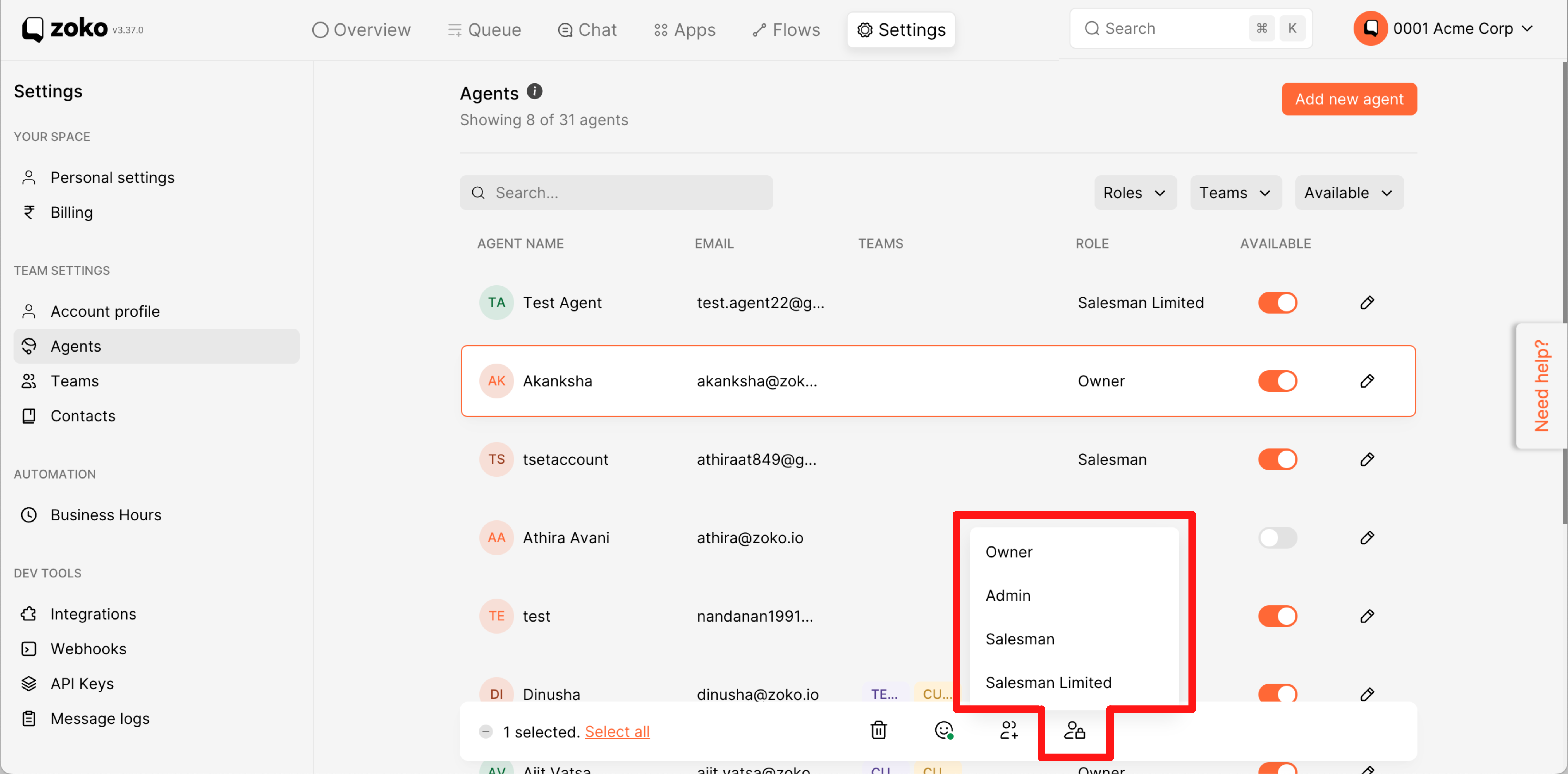
Task: Go to the Queue tab
Action: point(484,30)
